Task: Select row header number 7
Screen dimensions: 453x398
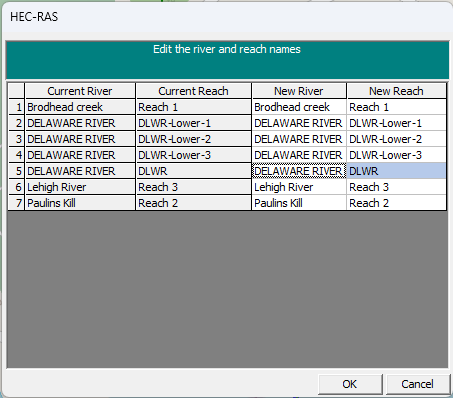Action: click(16, 203)
